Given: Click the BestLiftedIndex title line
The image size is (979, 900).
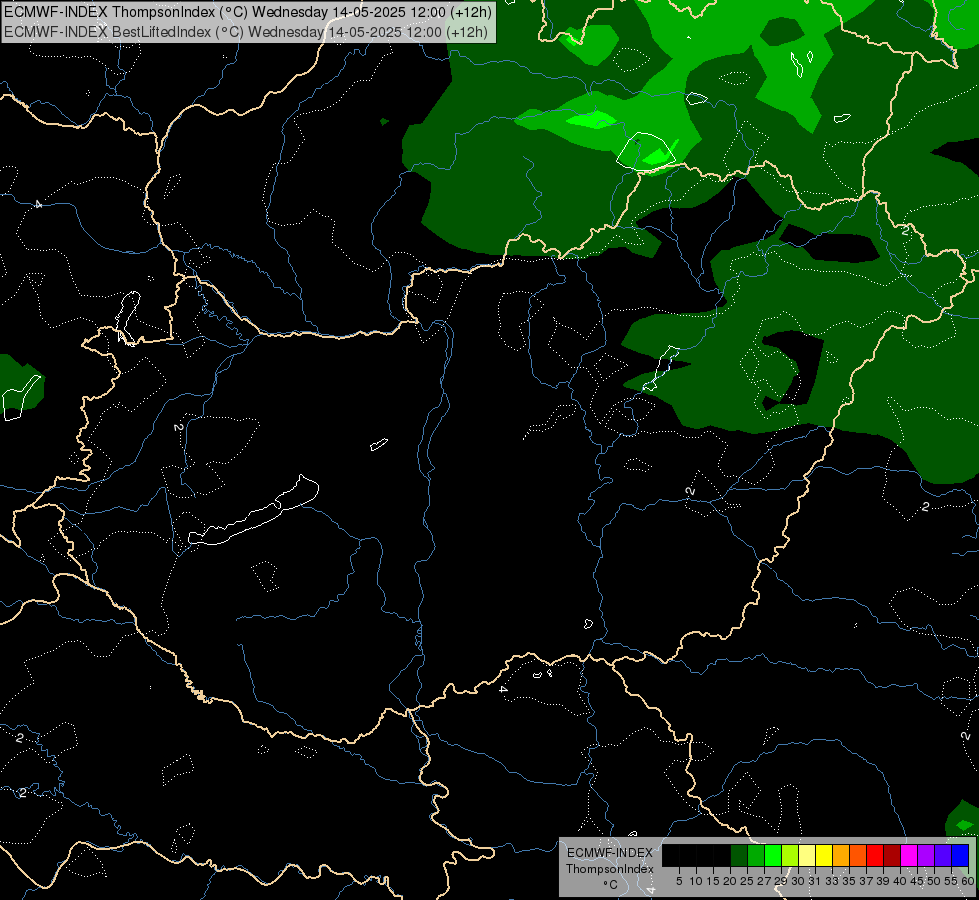Looking at the screenshot, I should coord(246,31).
